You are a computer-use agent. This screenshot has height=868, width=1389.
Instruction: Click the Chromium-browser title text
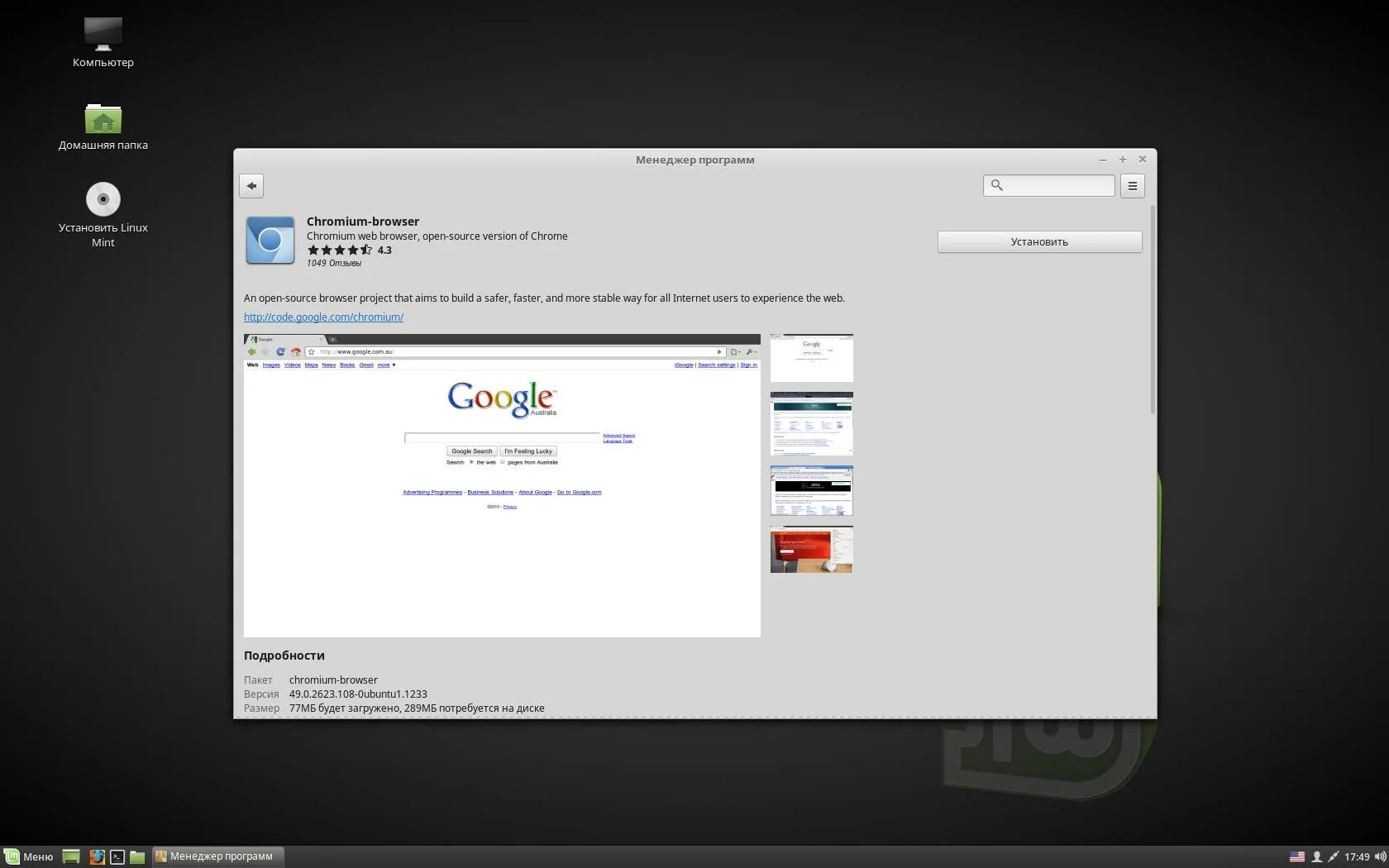coord(363,222)
